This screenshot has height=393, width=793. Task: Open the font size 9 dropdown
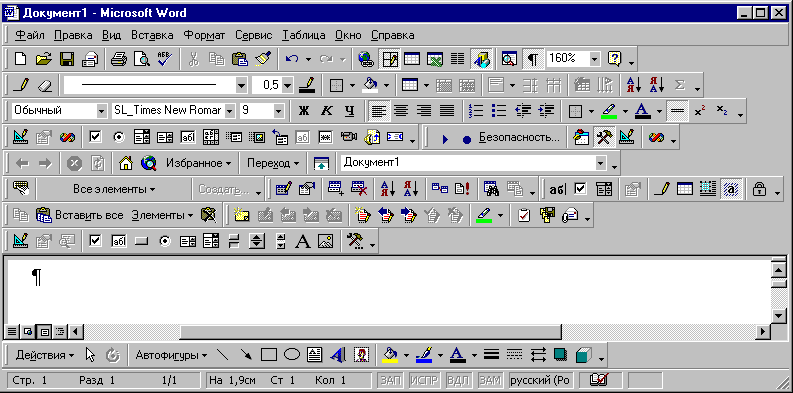tap(279, 111)
